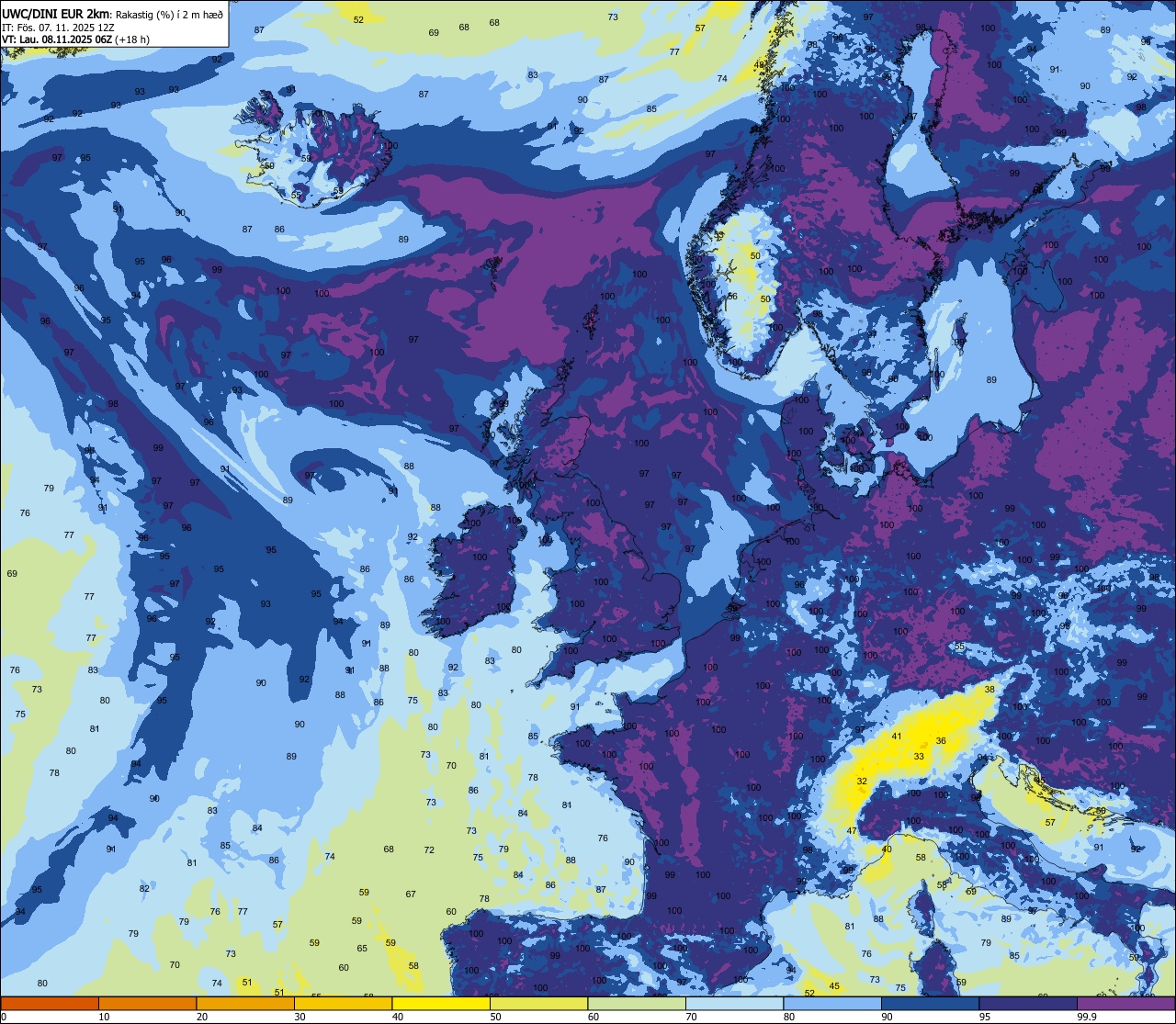This screenshot has width=1176, height=1024.
Task: Pick the 20–30% legend color segment
Action: [245, 1003]
